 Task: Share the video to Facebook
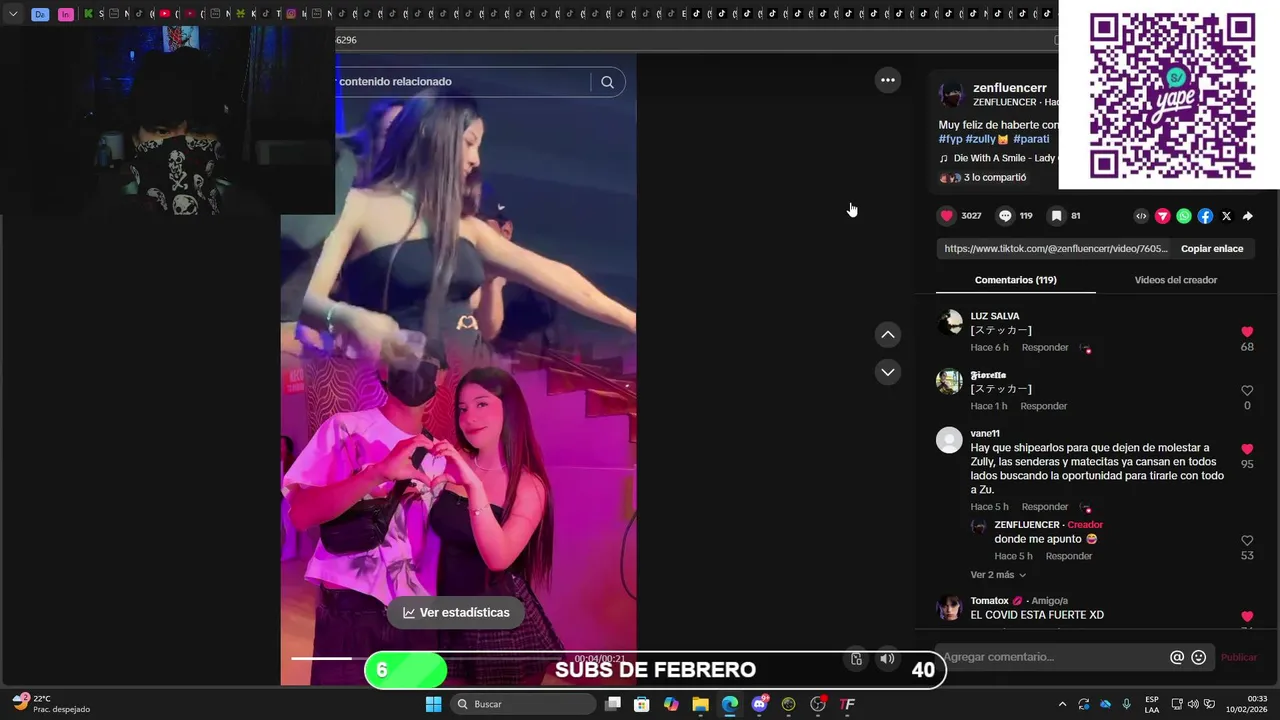point(1205,216)
